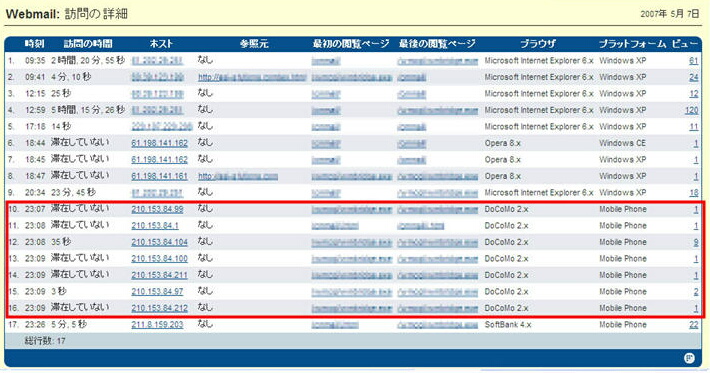Viewport: 710px width, 373px height.
Task: Open host 211.8.159.203 link
Action: (157, 325)
